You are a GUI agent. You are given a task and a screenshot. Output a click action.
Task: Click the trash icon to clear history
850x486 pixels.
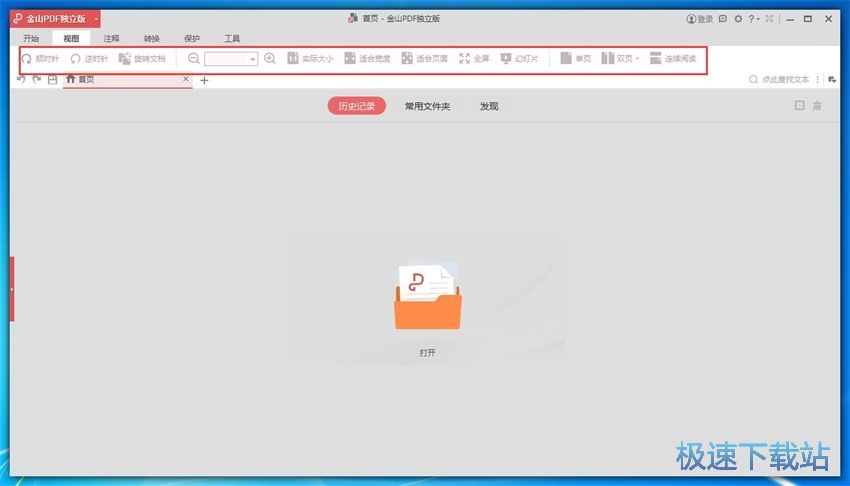(817, 106)
